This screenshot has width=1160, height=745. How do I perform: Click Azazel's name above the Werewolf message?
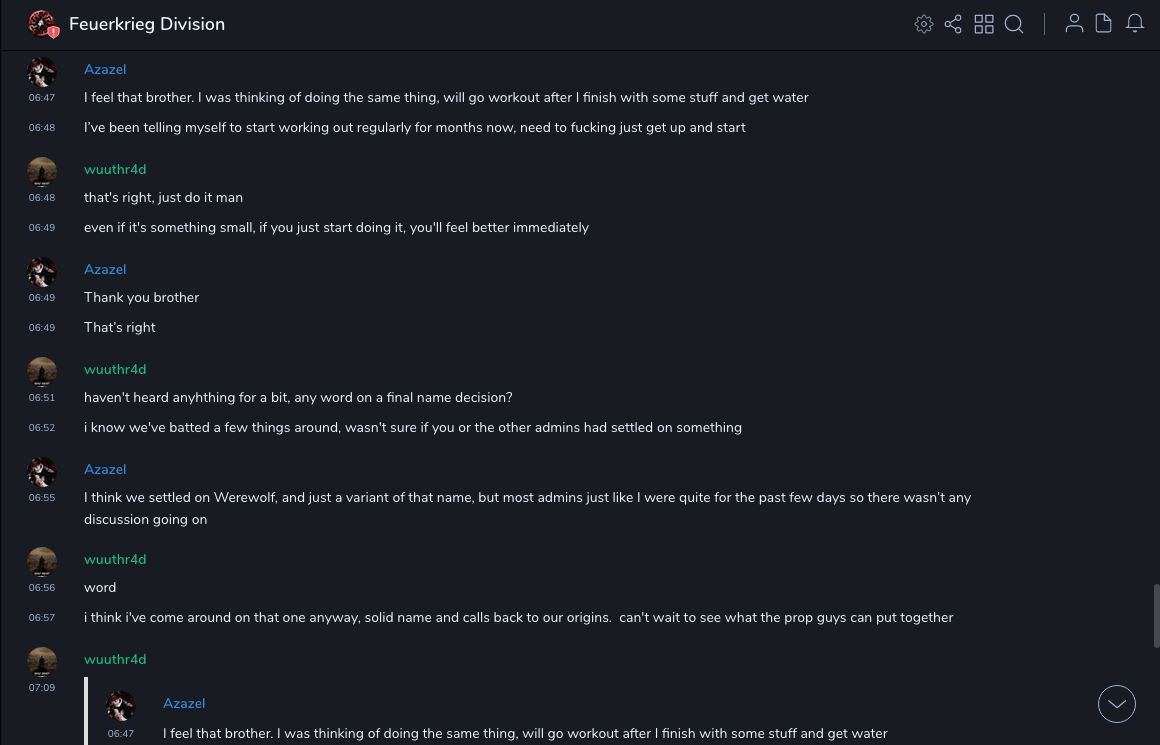coord(105,469)
